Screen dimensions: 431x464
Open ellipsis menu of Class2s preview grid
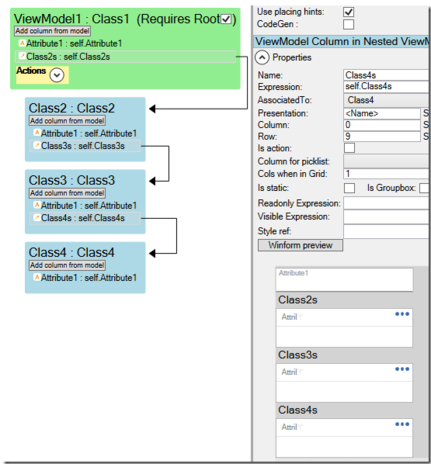[x=402, y=314]
